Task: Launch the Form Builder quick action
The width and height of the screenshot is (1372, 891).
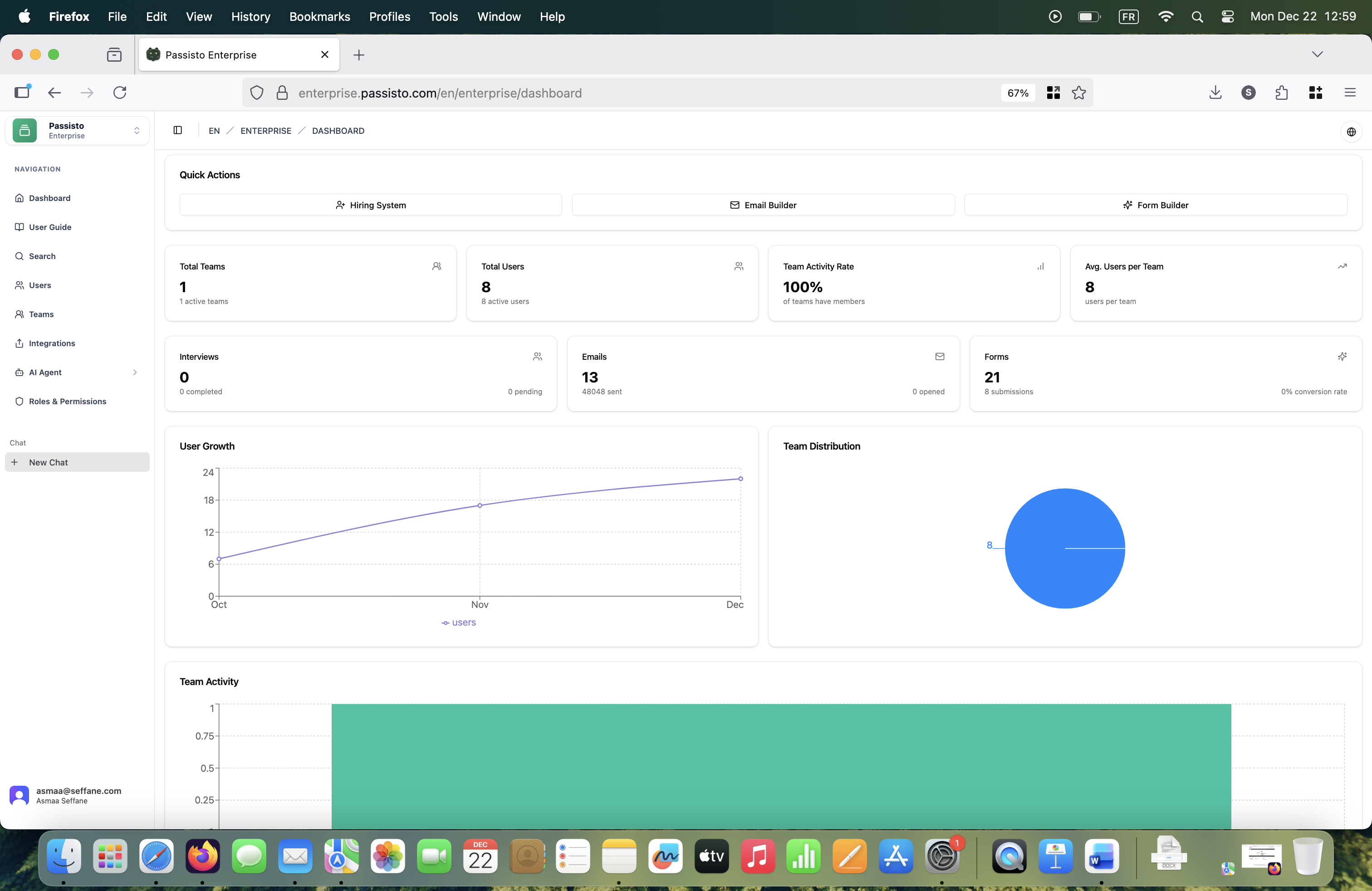Action: click(1155, 205)
